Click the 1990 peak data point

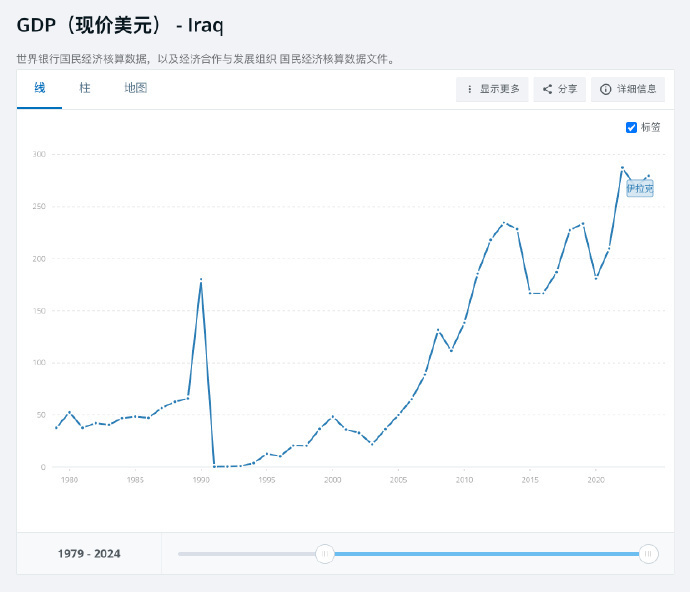click(201, 281)
